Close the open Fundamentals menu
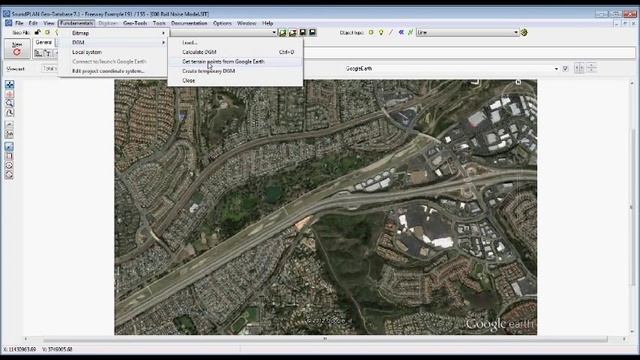The image size is (640, 360). 76,23
